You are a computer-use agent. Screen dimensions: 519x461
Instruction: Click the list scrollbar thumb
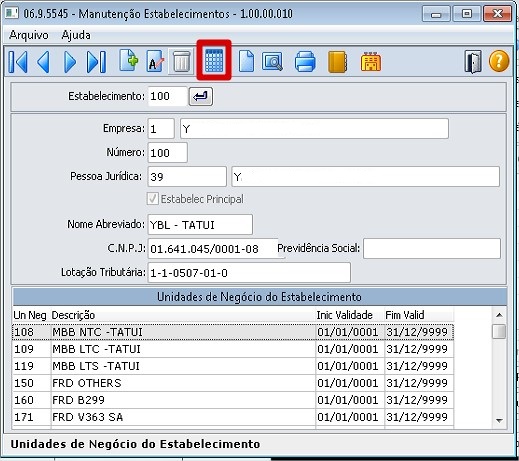coord(499,332)
